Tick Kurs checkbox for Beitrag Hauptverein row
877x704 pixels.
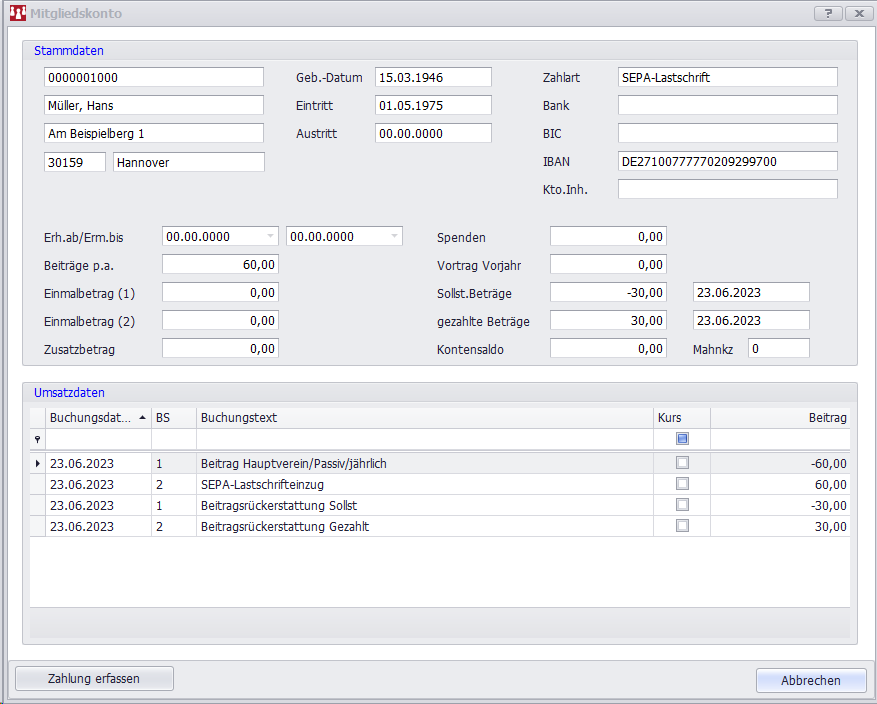682,463
